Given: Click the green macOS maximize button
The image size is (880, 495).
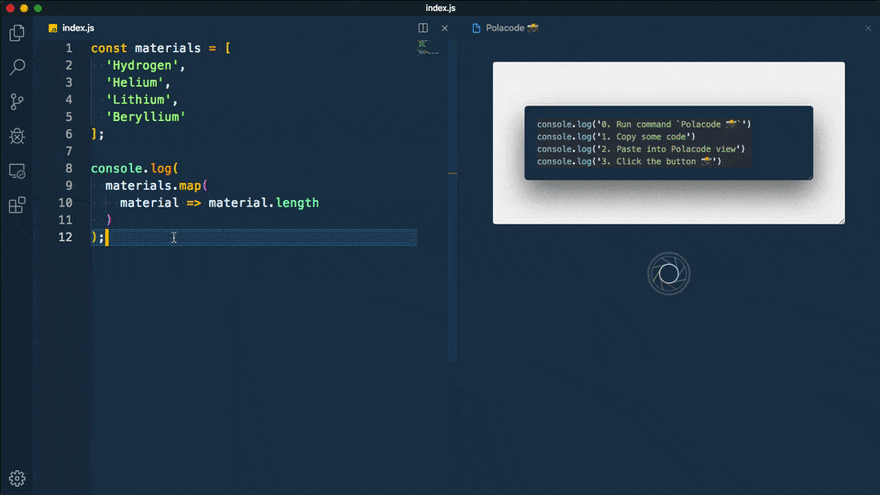Looking at the screenshot, I should point(38,8).
